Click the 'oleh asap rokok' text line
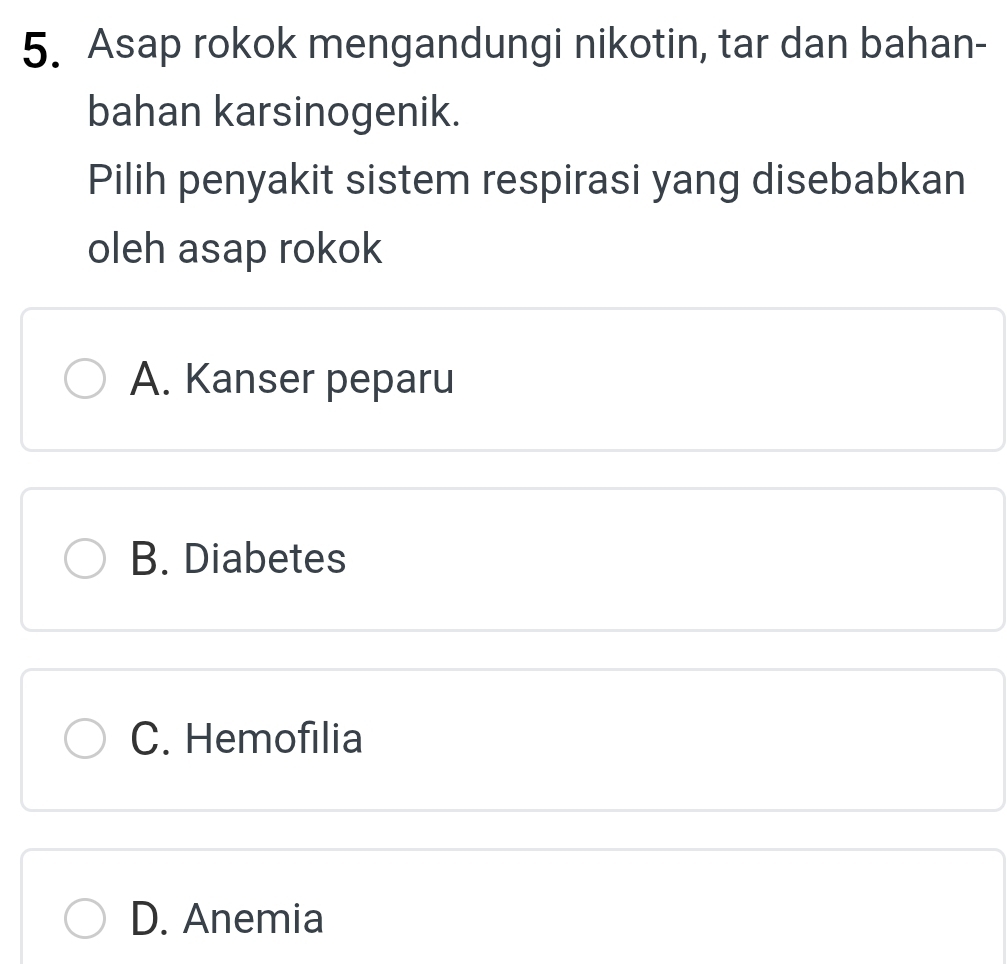This screenshot has height=964, width=1007. point(235,249)
